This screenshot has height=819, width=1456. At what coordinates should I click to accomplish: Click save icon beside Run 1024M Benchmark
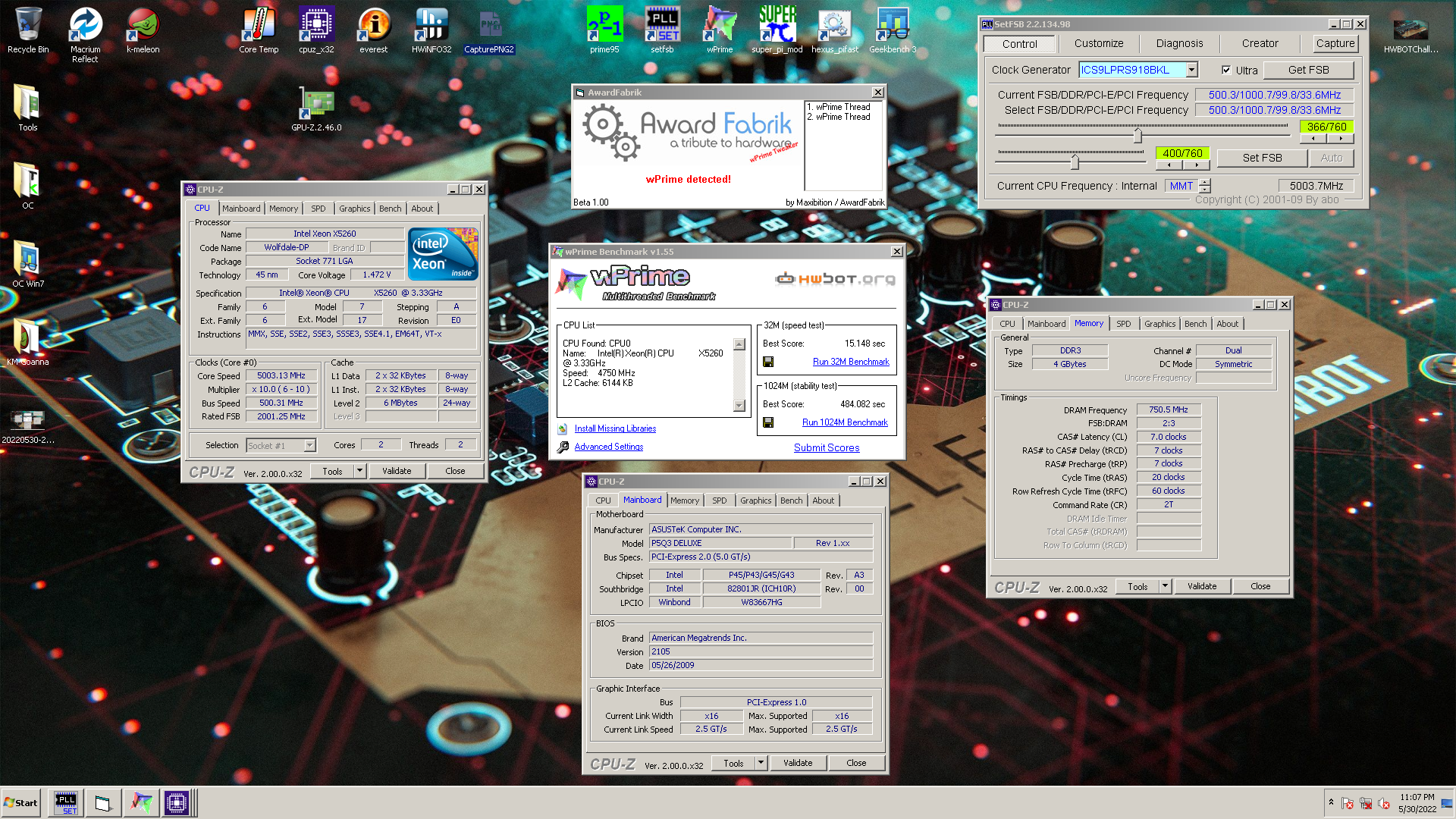click(768, 423)
